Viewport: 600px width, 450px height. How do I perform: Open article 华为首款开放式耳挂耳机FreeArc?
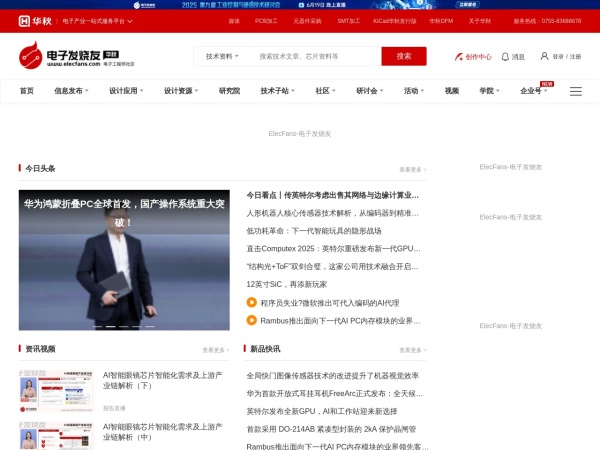tap(335, 393)
